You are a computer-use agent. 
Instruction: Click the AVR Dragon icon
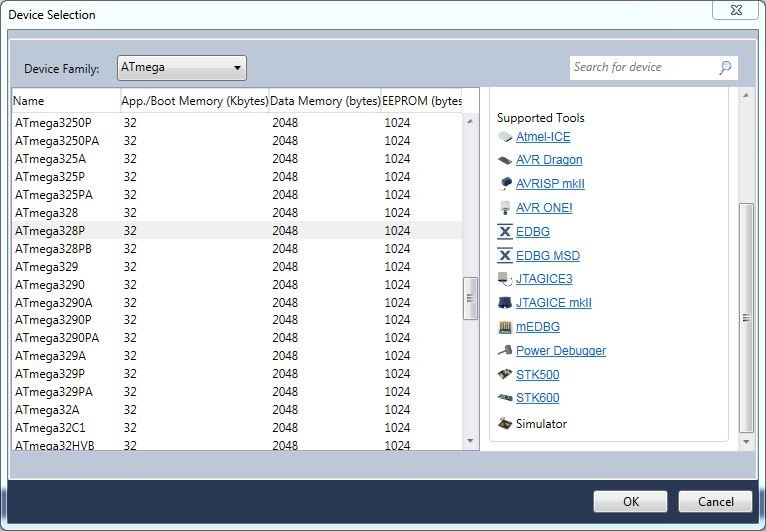pyautogui.click(x=505, y=160)
